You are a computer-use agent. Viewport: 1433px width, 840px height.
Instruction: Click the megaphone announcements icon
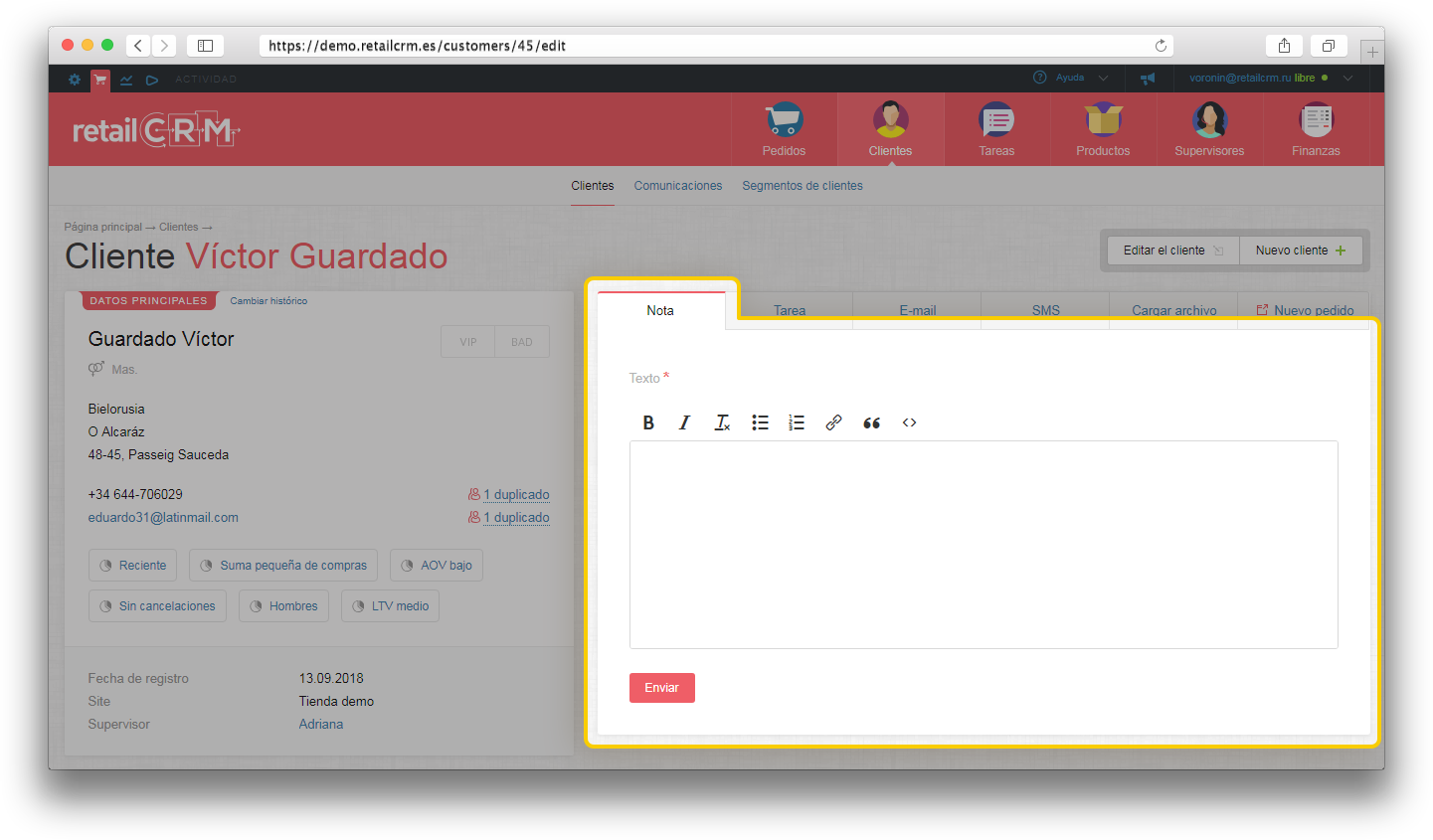(x=1148, y=78)
